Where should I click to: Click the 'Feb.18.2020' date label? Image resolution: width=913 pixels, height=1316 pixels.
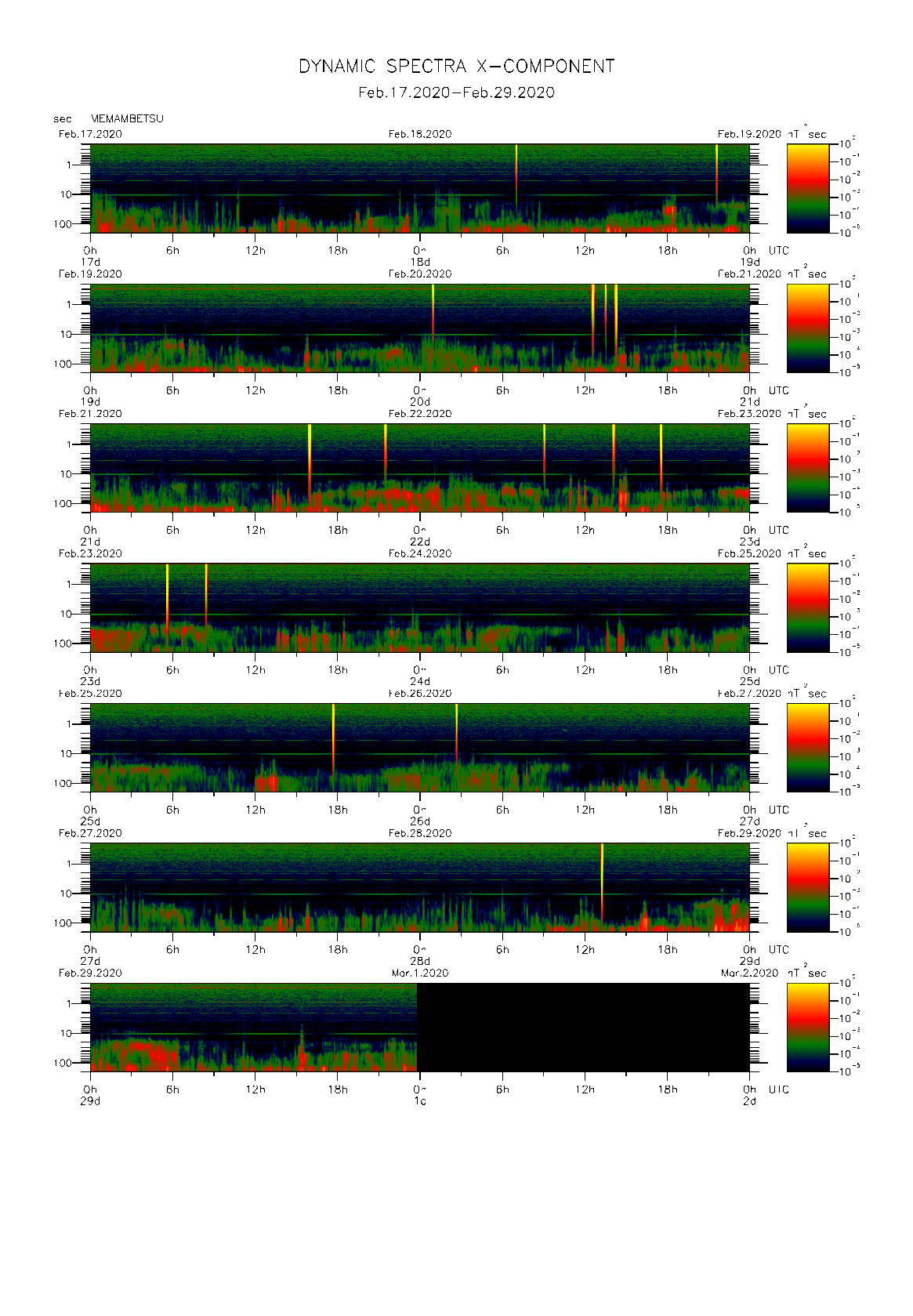coord(420,134)
